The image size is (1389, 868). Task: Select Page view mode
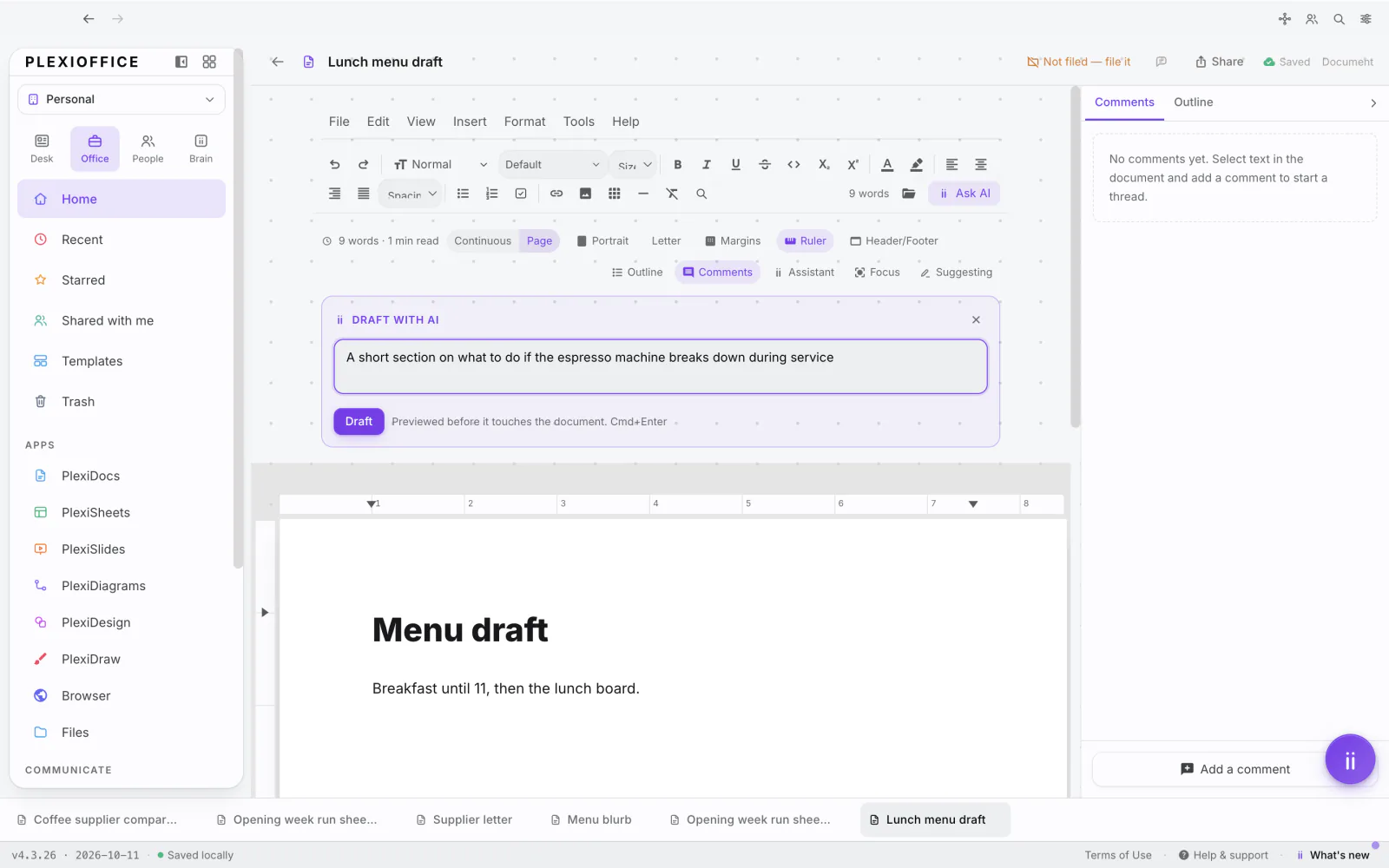pos(539,241)
